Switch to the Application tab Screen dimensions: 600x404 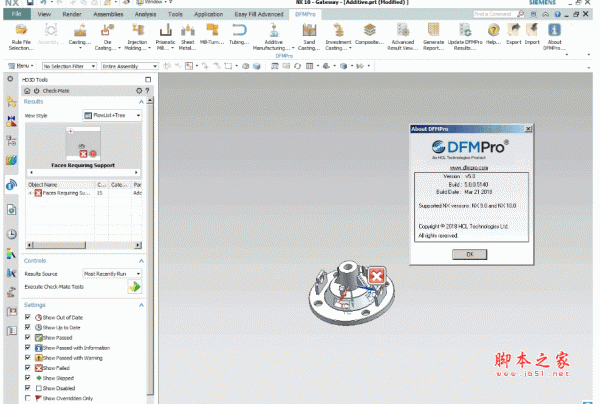(x=208, y=14)
